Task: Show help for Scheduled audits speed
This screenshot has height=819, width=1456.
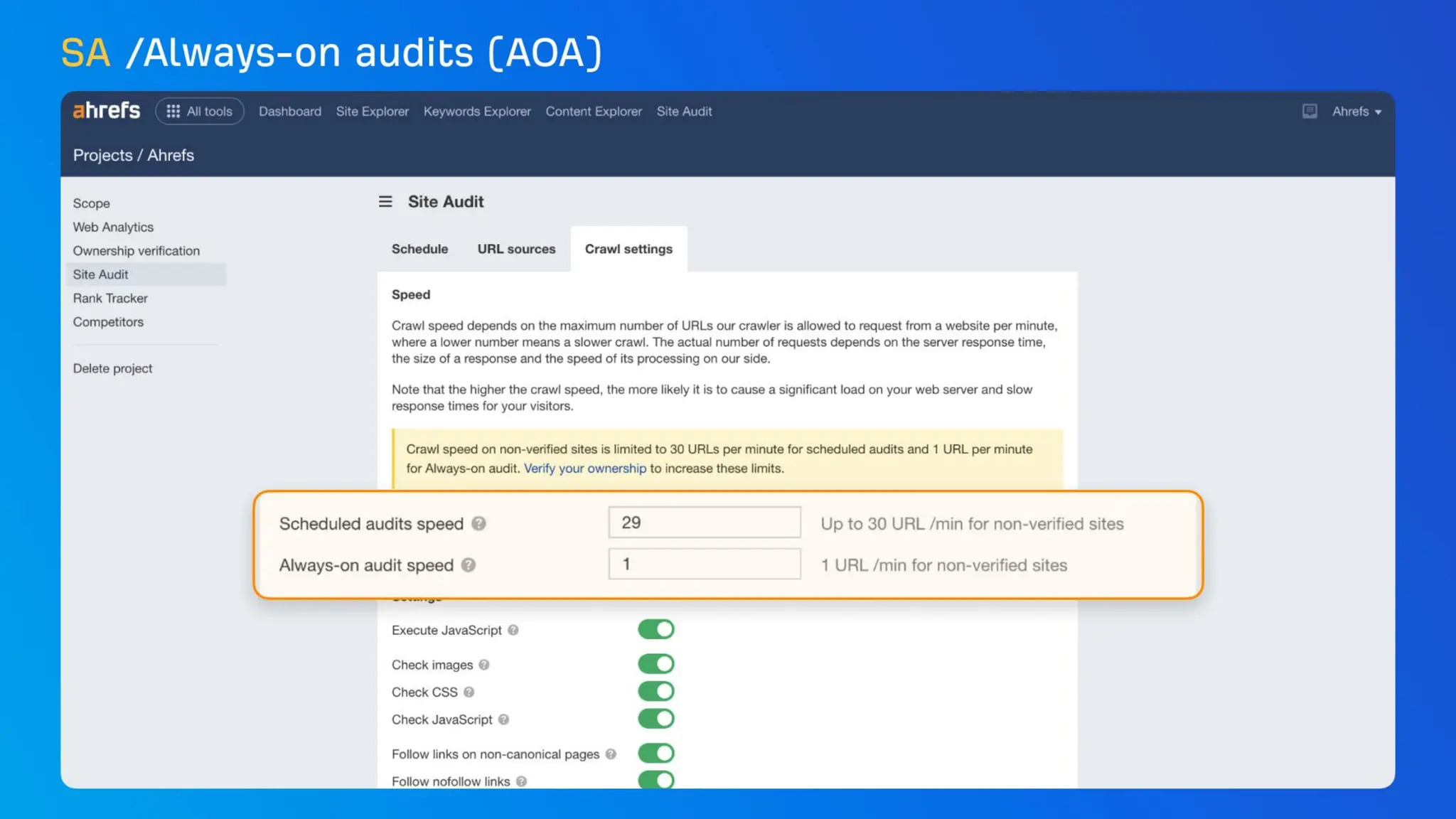Action: pos(479,524)
